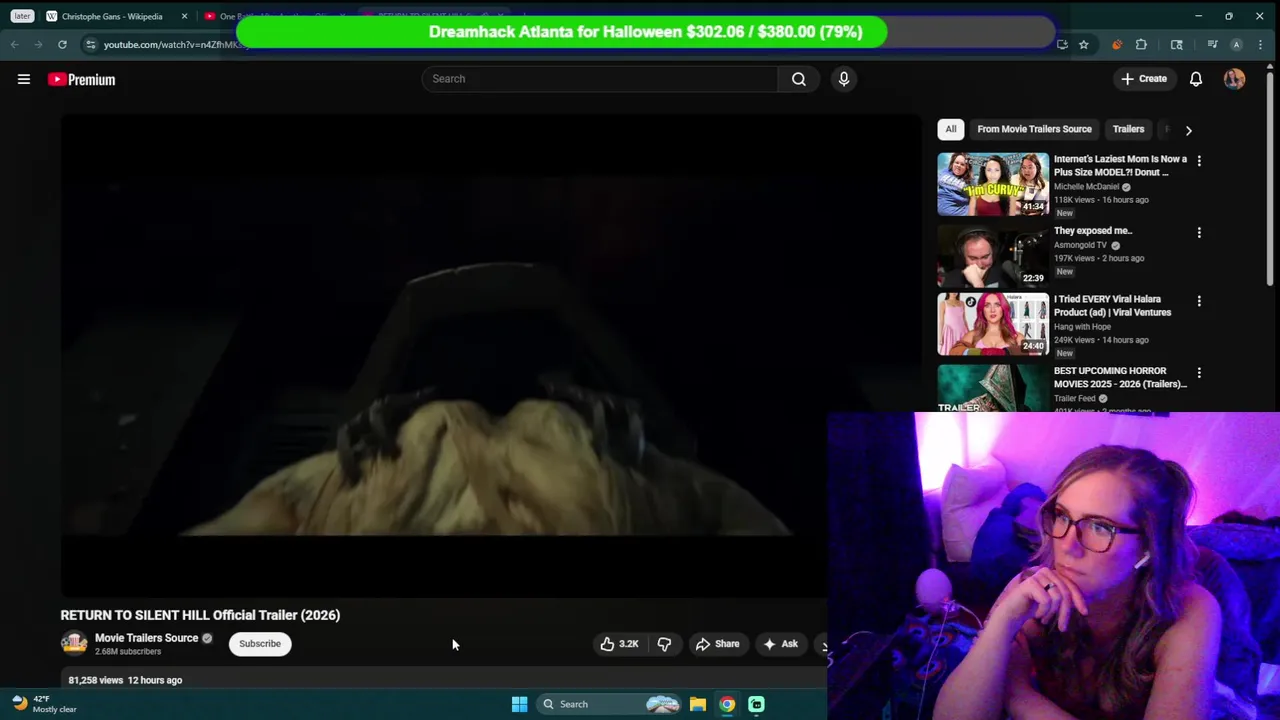This screenshot has width=1280, height=720.
Task: Open Chrome profile icon in toolbar
Action: pyautogui.click(x=1236, y=44)
